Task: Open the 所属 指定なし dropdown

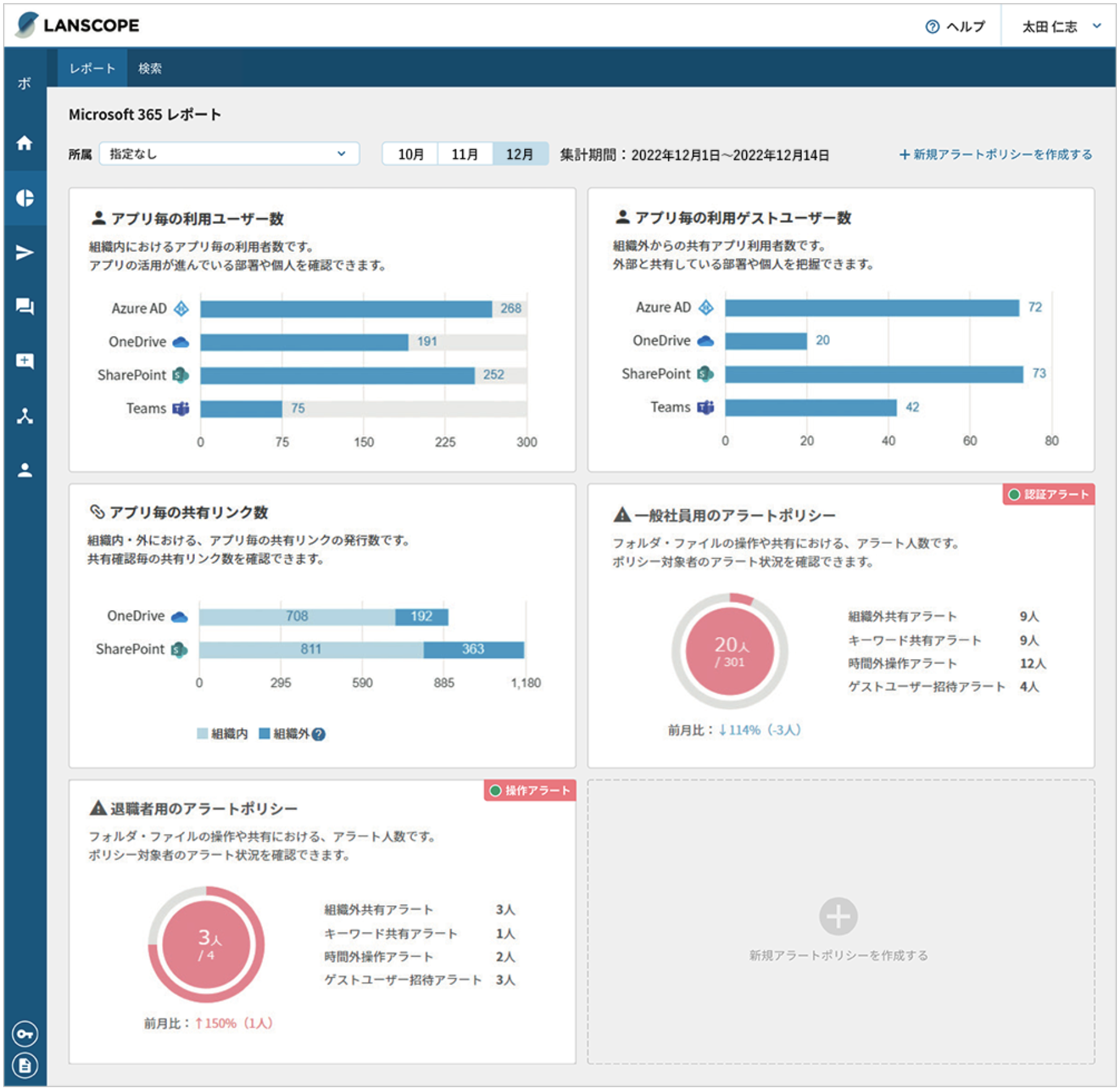Action: 229,154
